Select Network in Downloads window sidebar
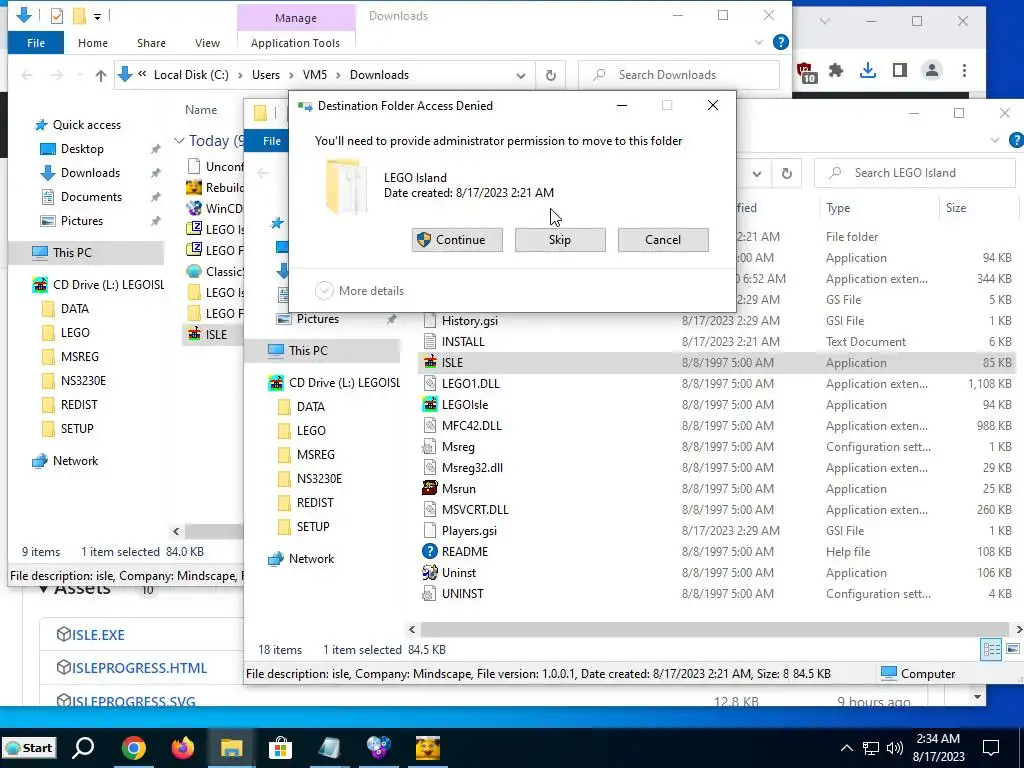1024x768 pixels. click(75, 461)
